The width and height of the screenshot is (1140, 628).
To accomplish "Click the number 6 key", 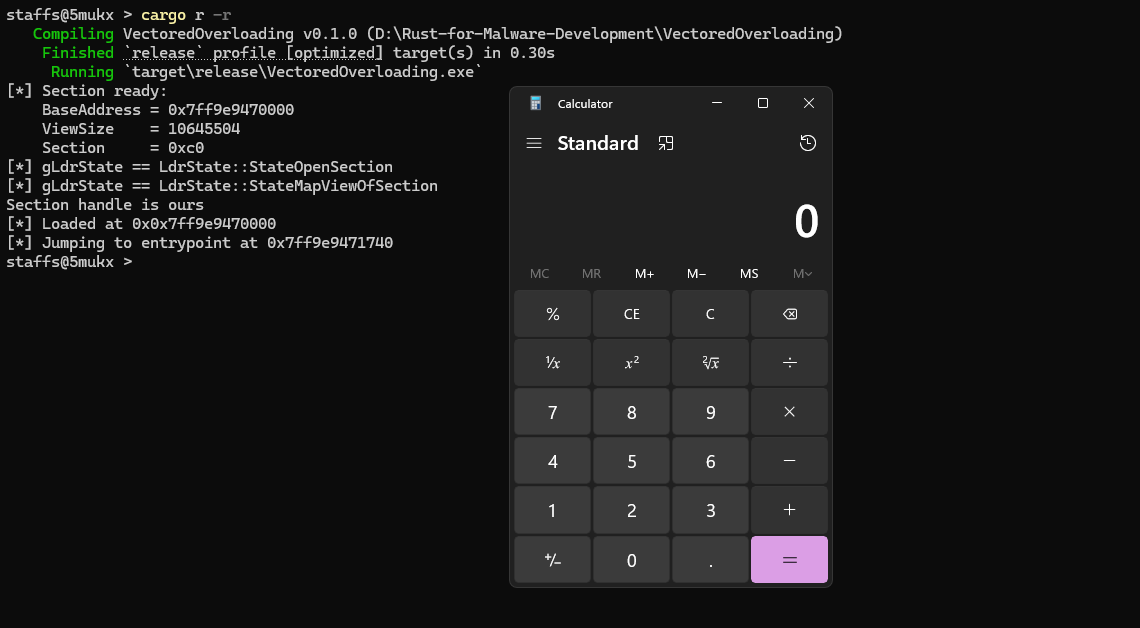I will point(710,461).
